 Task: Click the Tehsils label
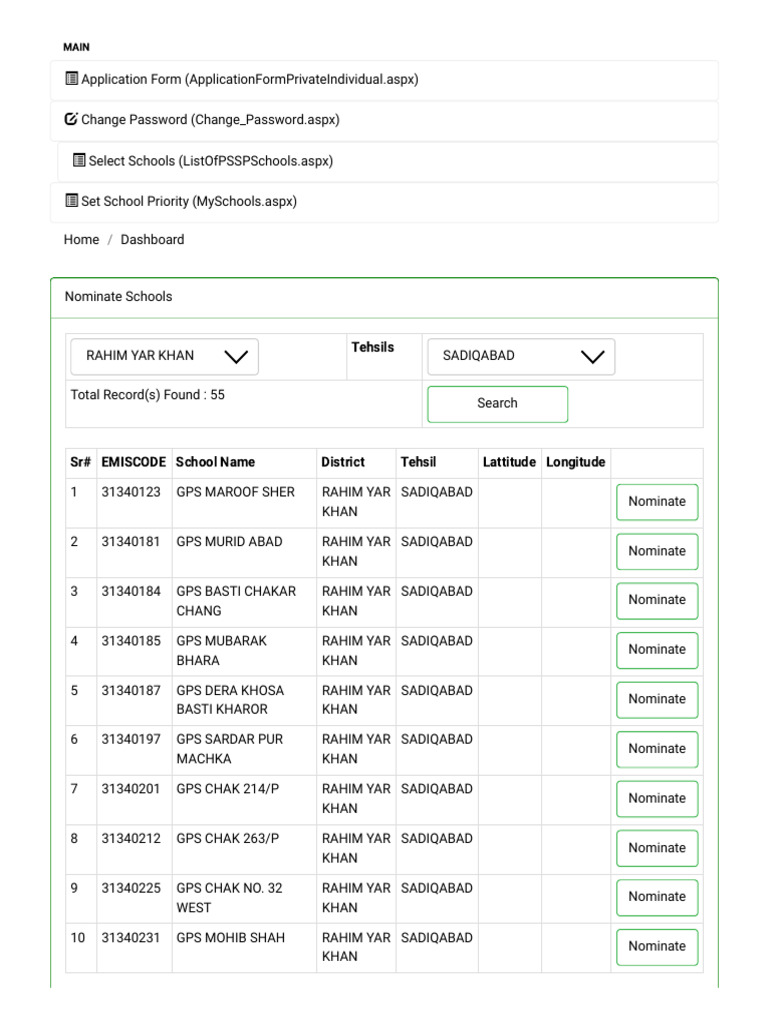[373, 347]
